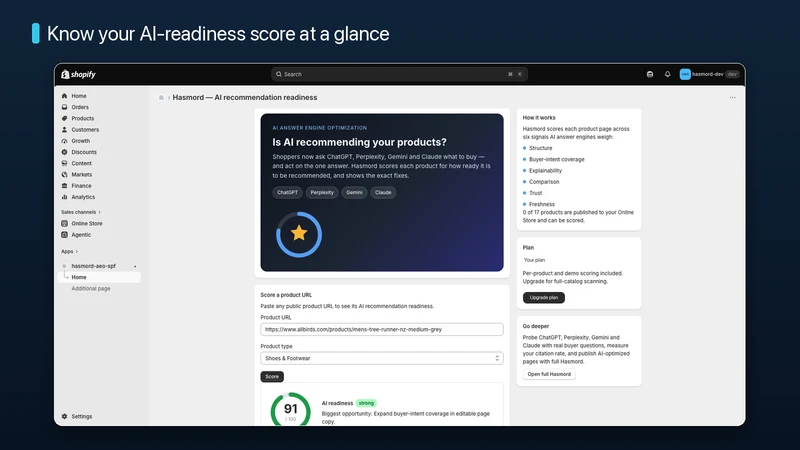Click the gold star score ring
Image resolution: width=800 pixels, height=450 pixels.
click(299, 234)
